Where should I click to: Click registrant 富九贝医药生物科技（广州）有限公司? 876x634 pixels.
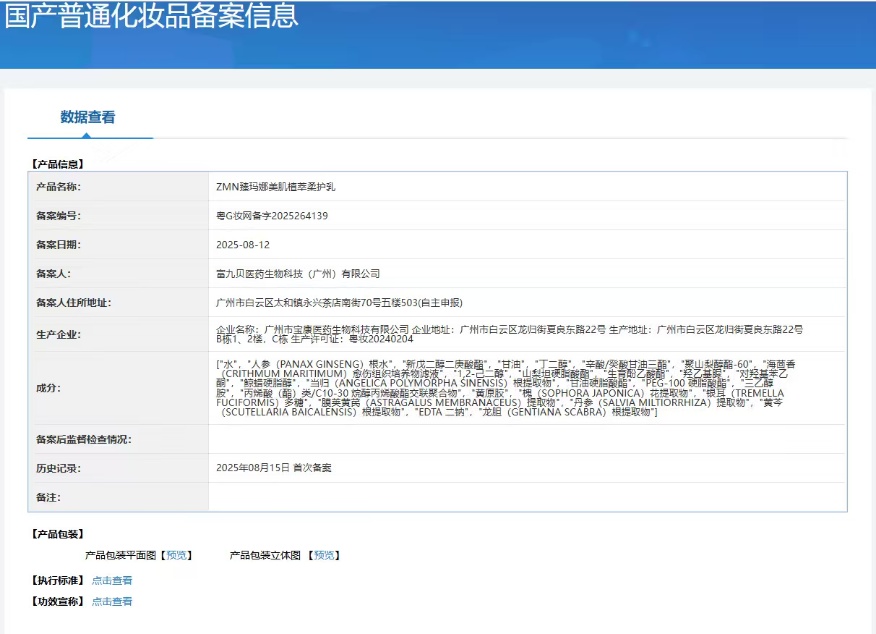pyautogui.click(x=298, y=273)
